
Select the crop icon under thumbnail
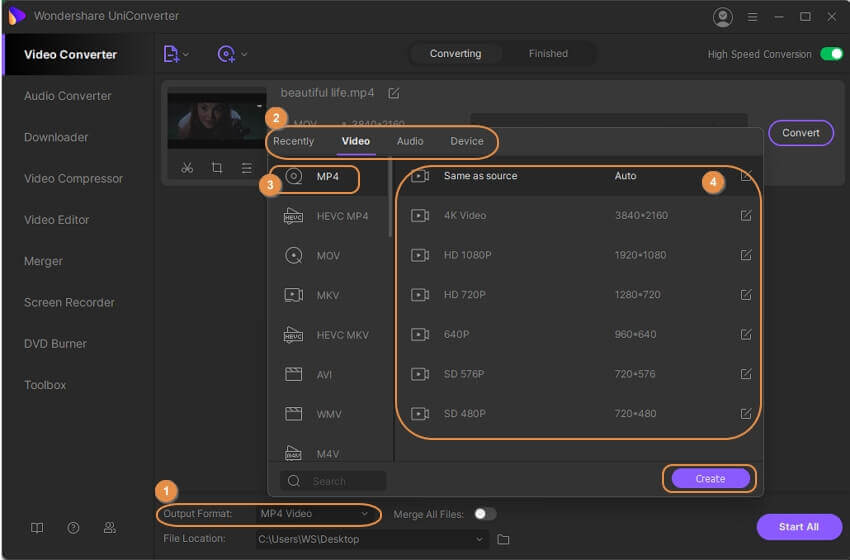(x=217, y=168)
